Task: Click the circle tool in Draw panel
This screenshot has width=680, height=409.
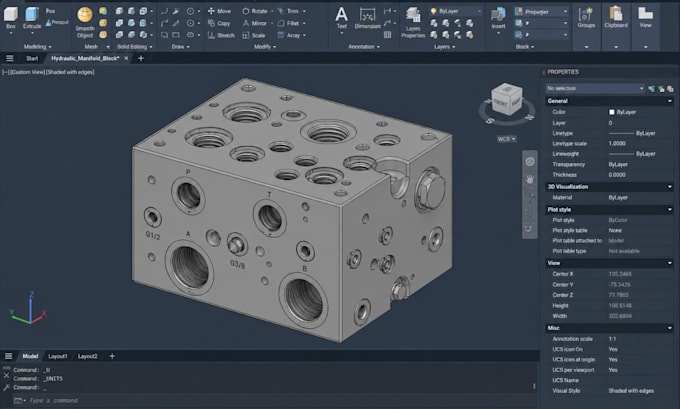Action: (x=190, y=11)
